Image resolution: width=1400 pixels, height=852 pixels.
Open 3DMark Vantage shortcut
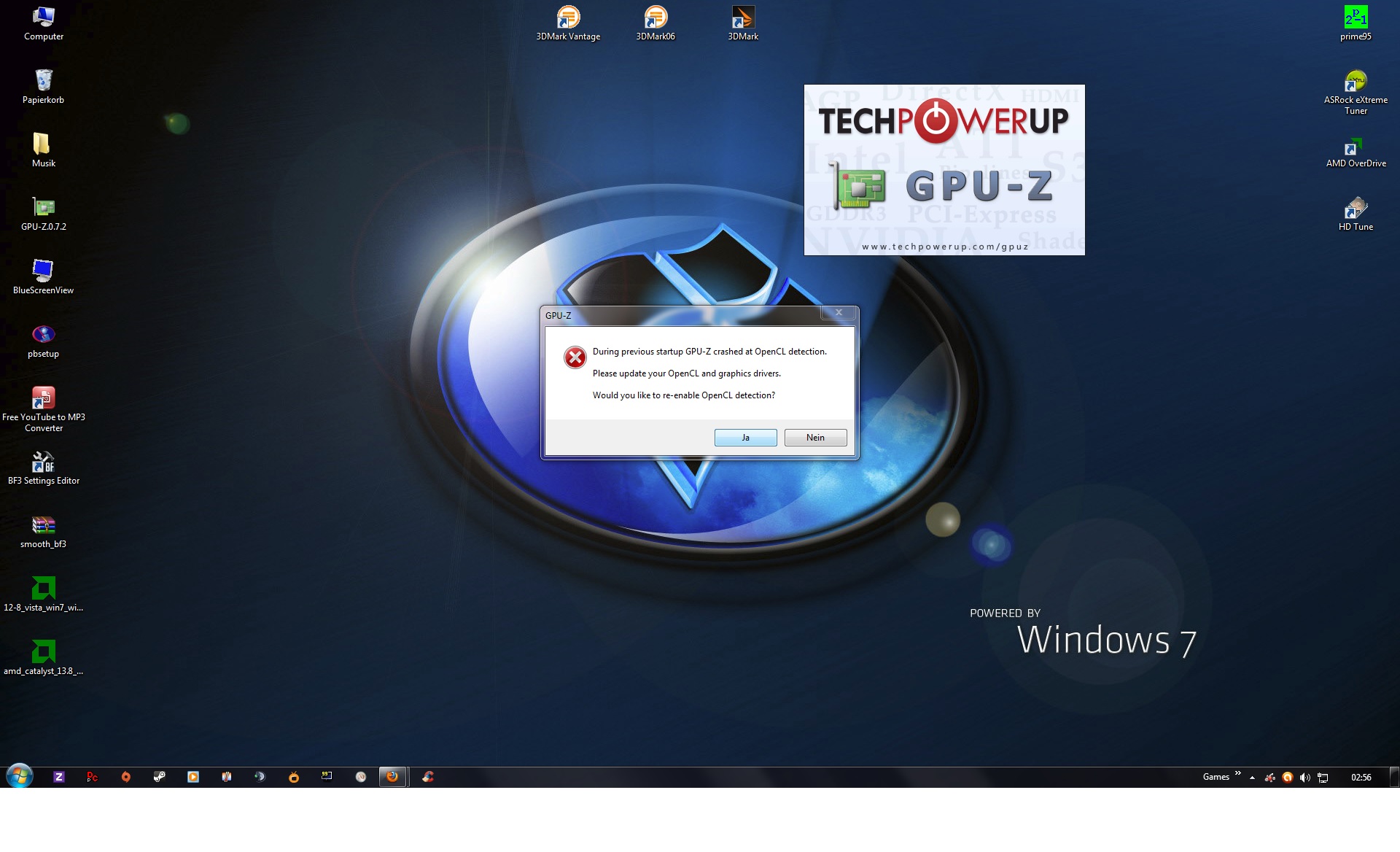tap(568, 18)
